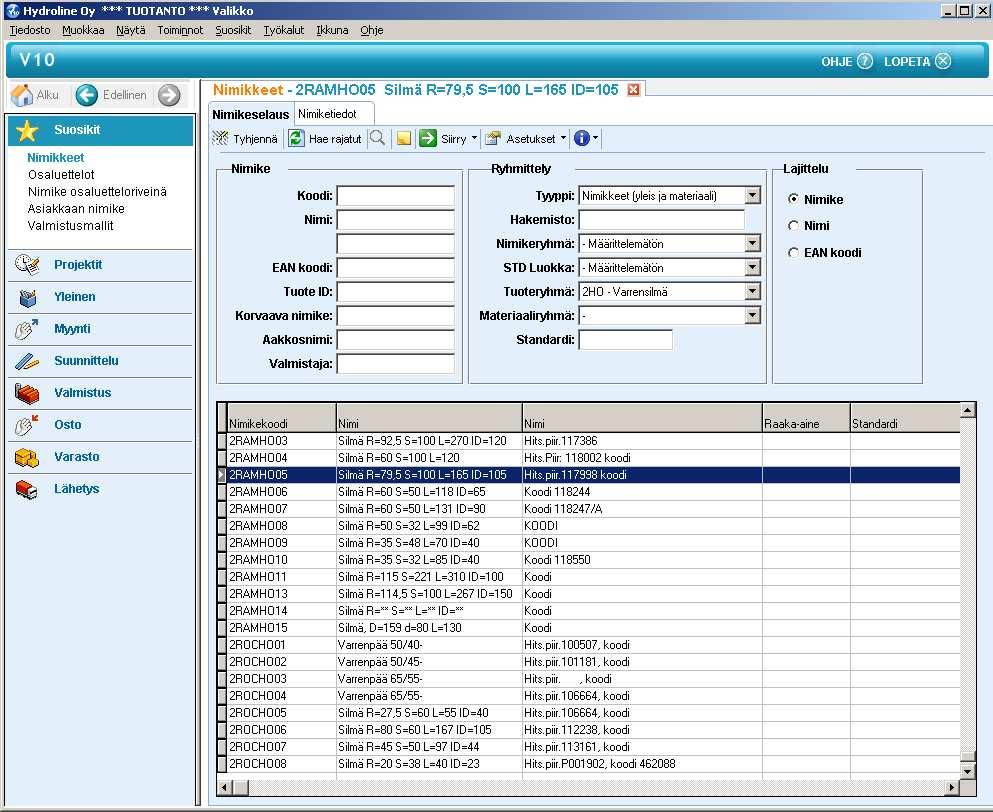This screenshot has width=993, height=812.
Task: Click the table's horizontal scroll right arrow
Action: coord(952,787)
